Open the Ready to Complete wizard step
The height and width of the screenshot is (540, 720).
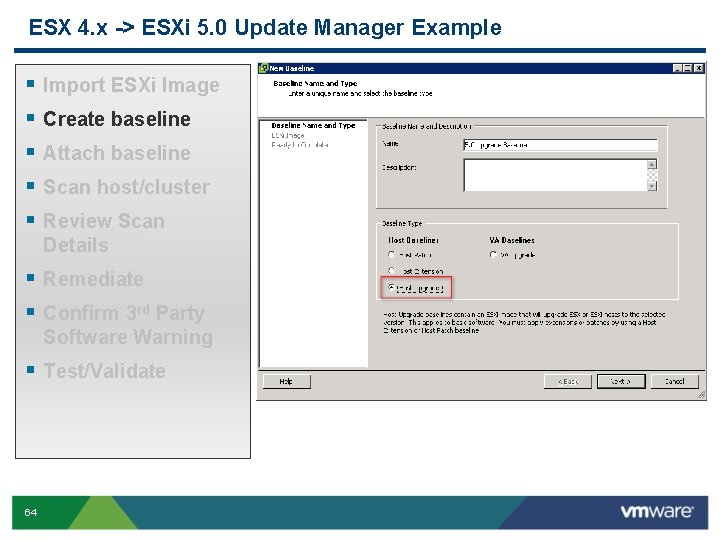(x=300, y=145)
